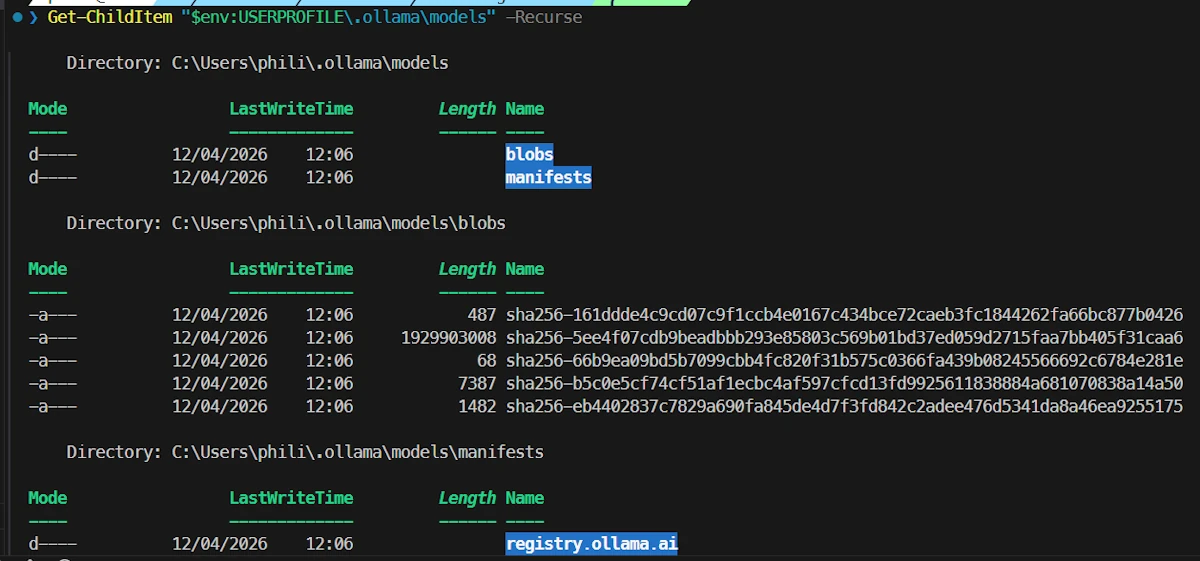
Task: Click the LastWriteTime header in the manifests table
Action: pos(291,498)
